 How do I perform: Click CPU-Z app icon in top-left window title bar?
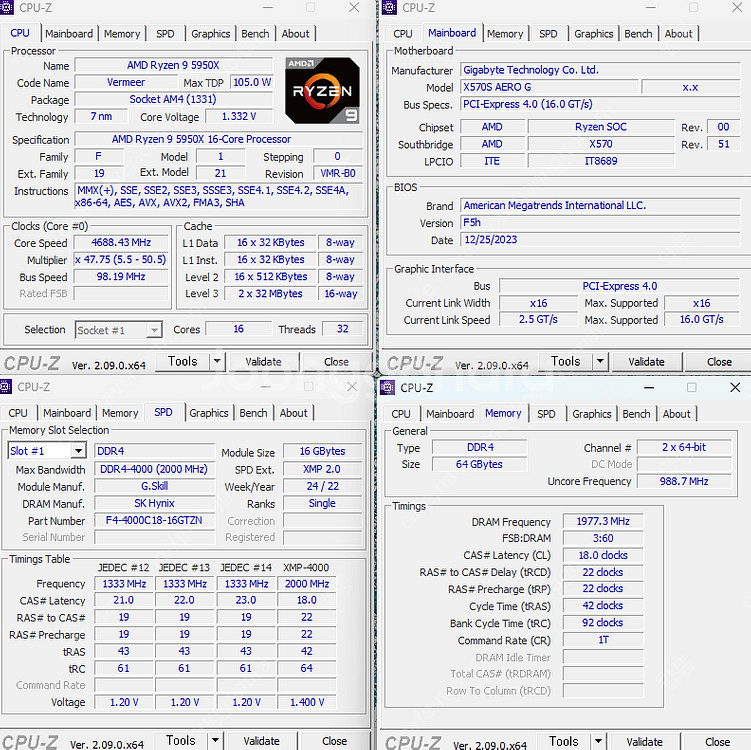pos(6,7)
